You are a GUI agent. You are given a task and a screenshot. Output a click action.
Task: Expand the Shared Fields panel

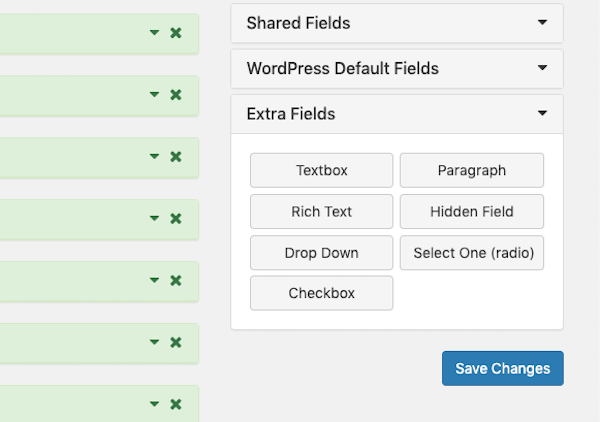(397, 23)
